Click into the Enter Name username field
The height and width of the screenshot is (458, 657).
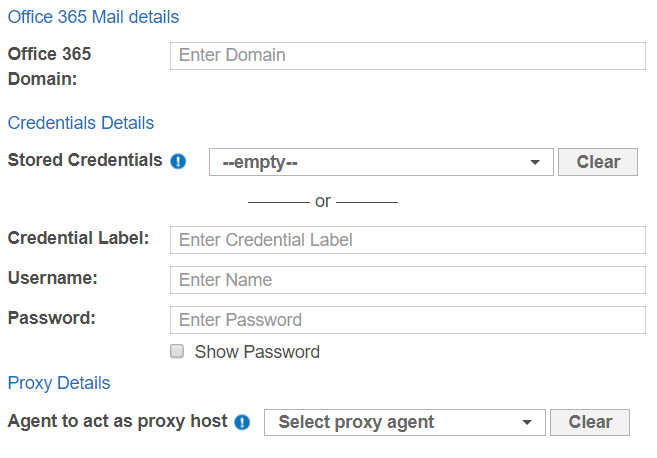[x=408, y=280]
